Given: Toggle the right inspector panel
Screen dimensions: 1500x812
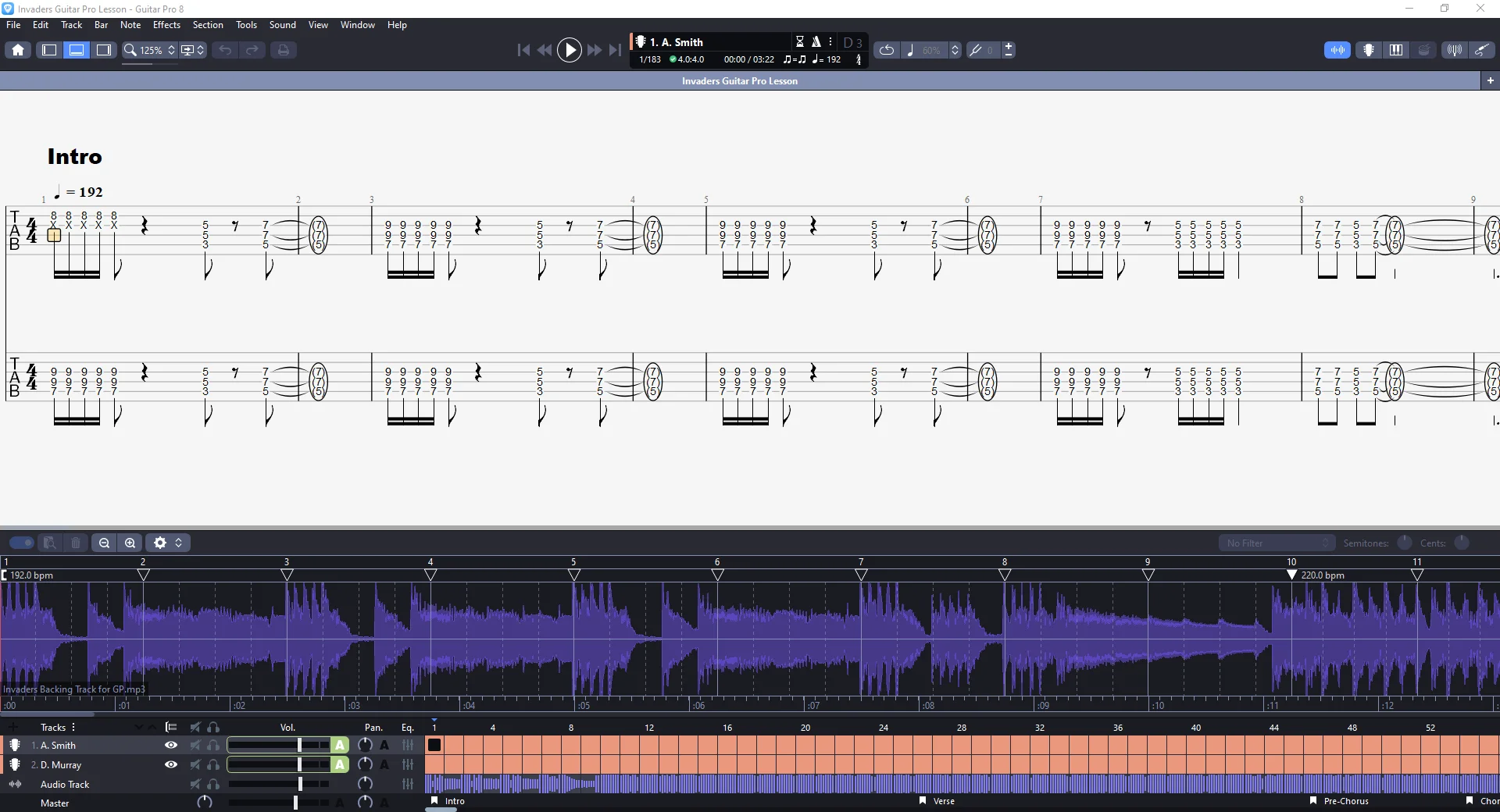Looking at the screenshot, I should click(104, 50).
